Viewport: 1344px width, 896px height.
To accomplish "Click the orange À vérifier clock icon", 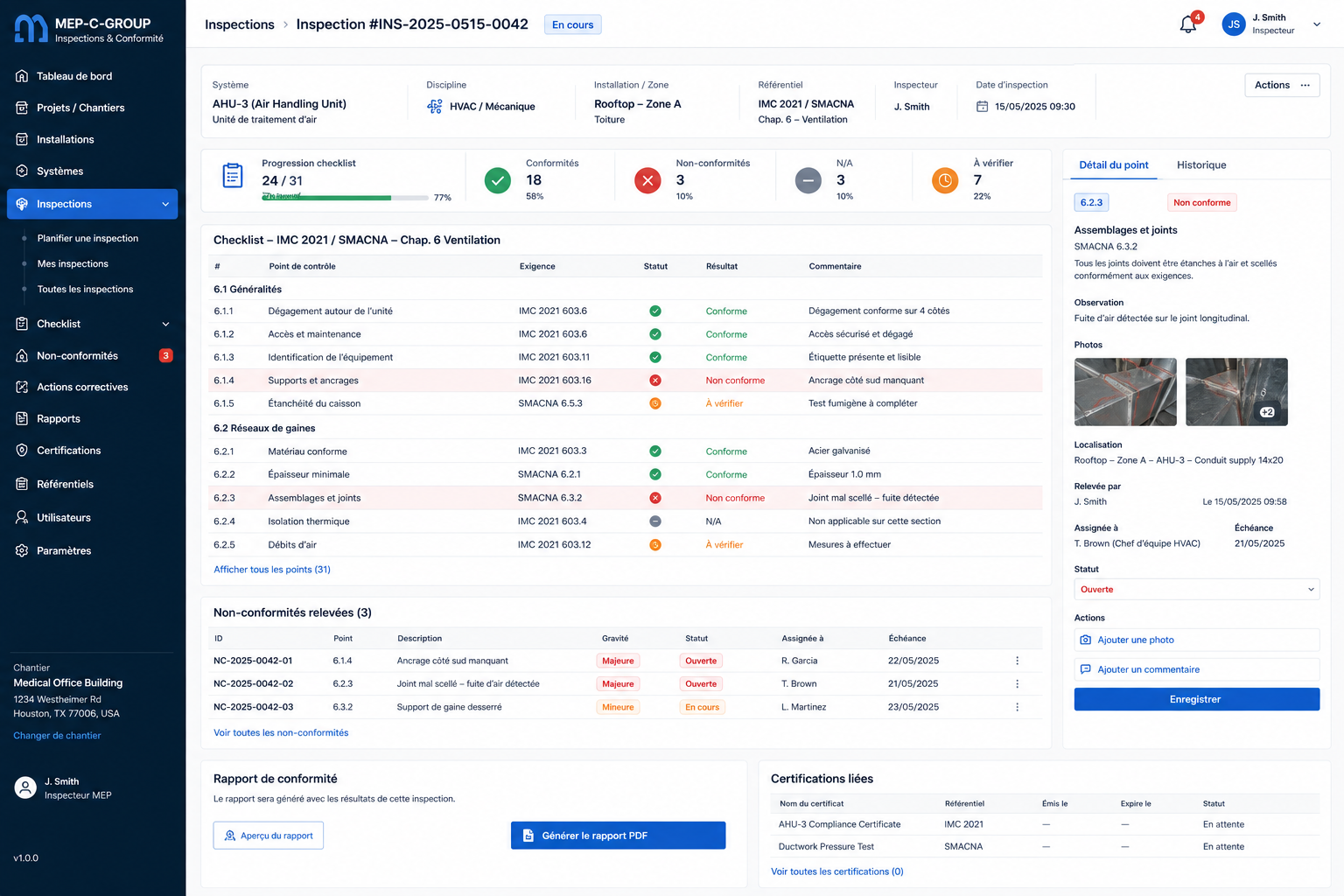I will pyautogui.click(x=945, y=180).
